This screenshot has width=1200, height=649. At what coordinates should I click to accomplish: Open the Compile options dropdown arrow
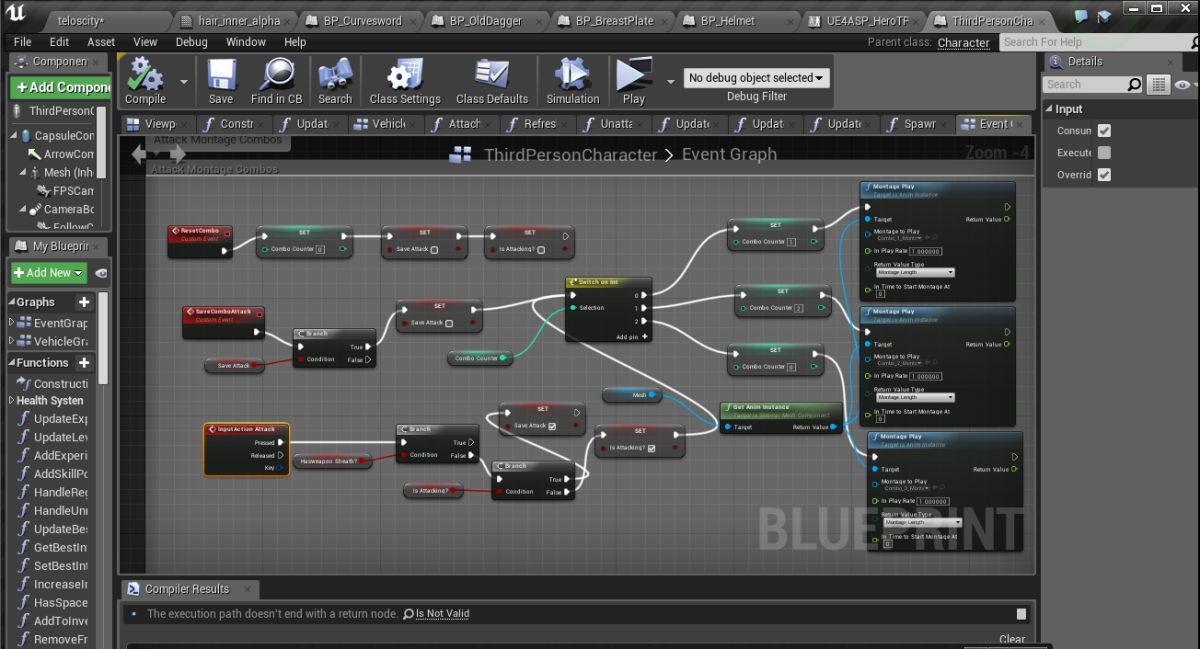point(183,81)
